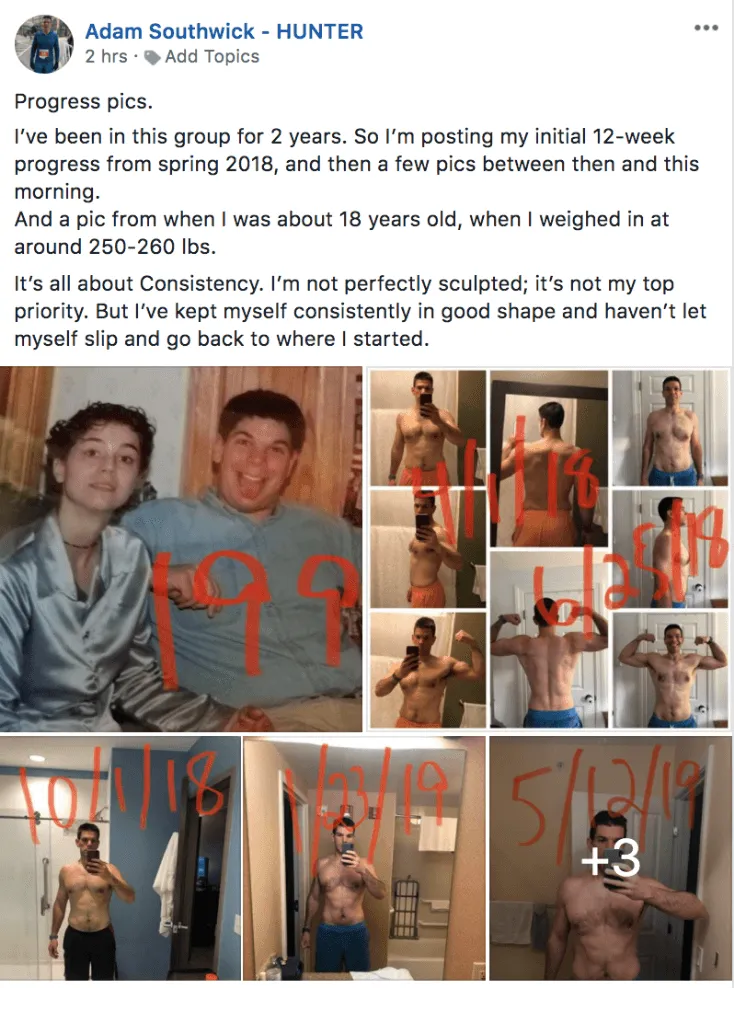Open the one-arm flex mirror selfie
Screen dimensions: 734x1011
coord(428,671)
